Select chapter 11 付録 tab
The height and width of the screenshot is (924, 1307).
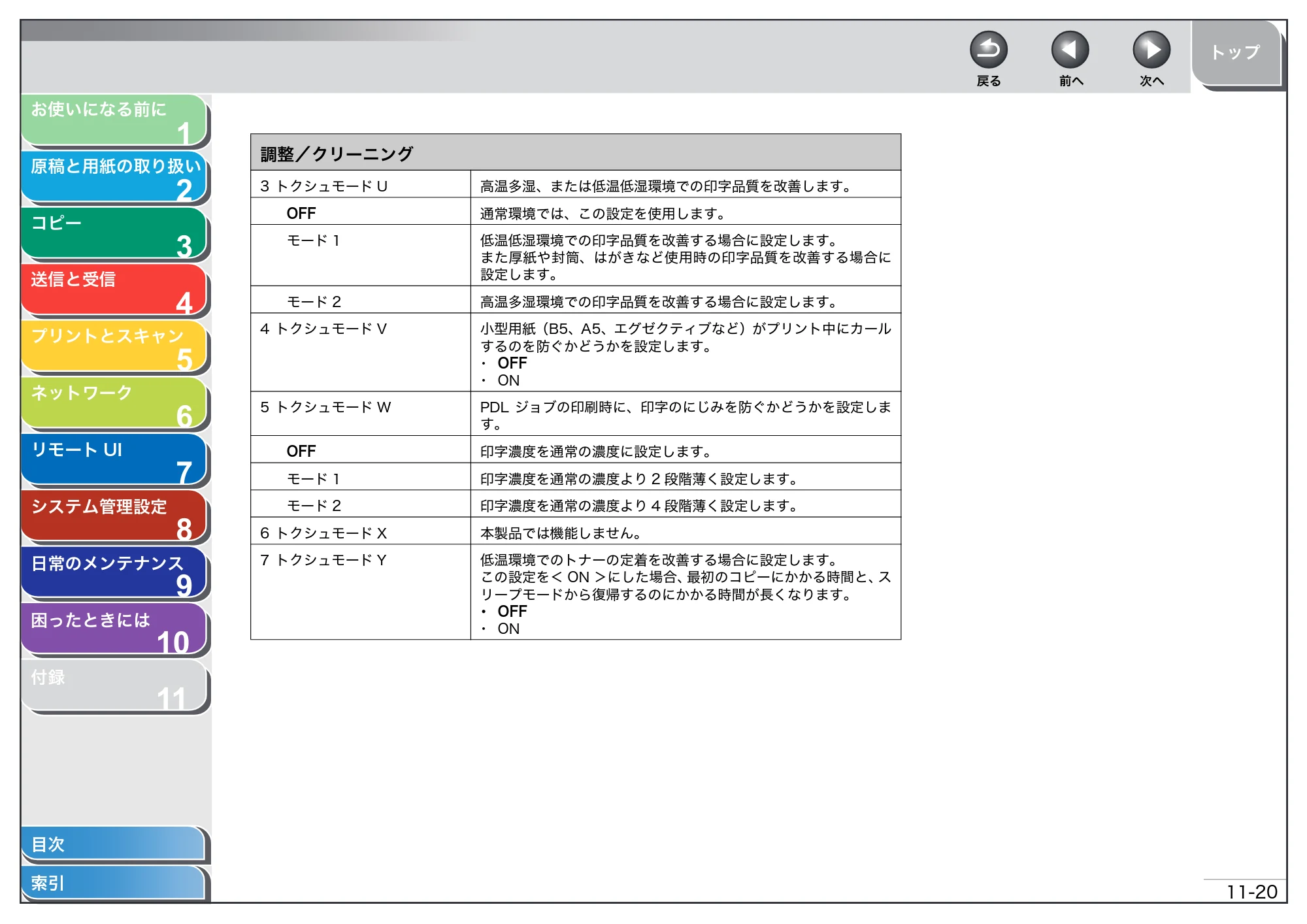click(x=114, y=686)
